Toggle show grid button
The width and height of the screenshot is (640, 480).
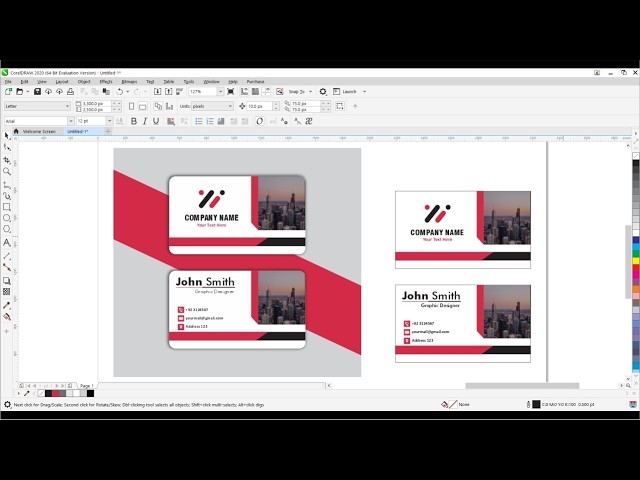pos(255,91)
